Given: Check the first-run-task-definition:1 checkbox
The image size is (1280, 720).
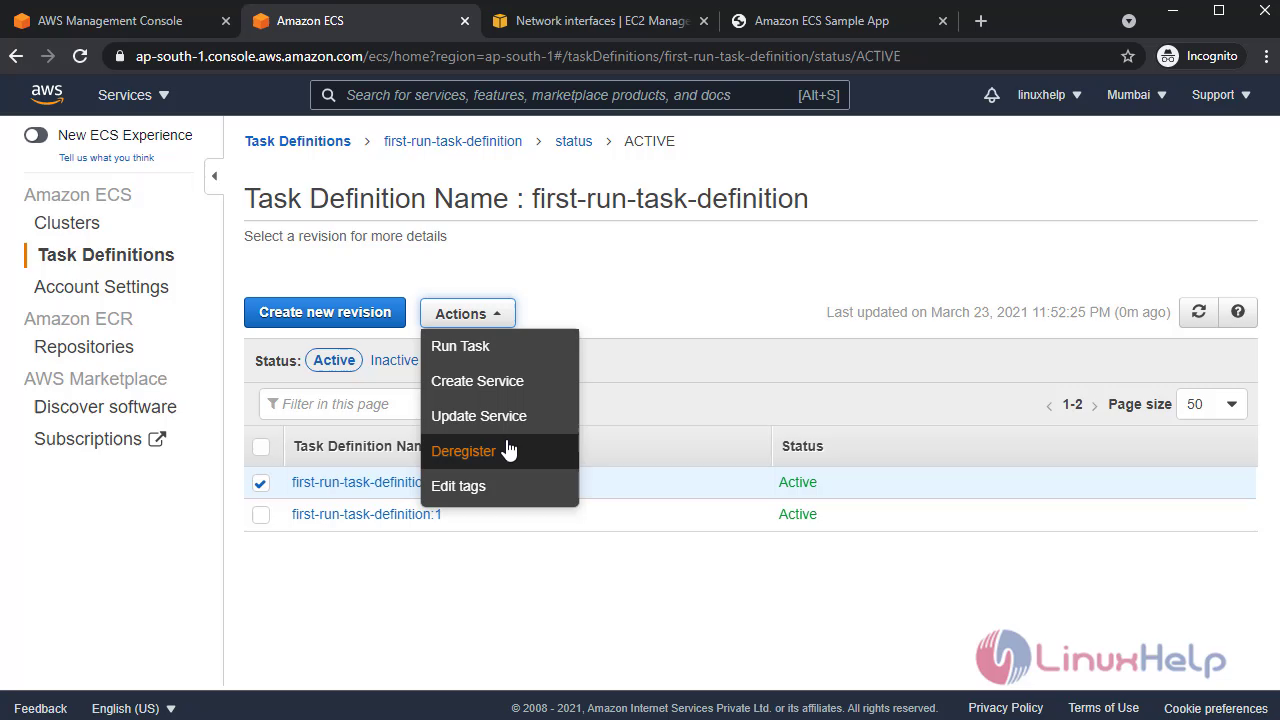Looking at the screenshot, I should [x=261, y=515].
